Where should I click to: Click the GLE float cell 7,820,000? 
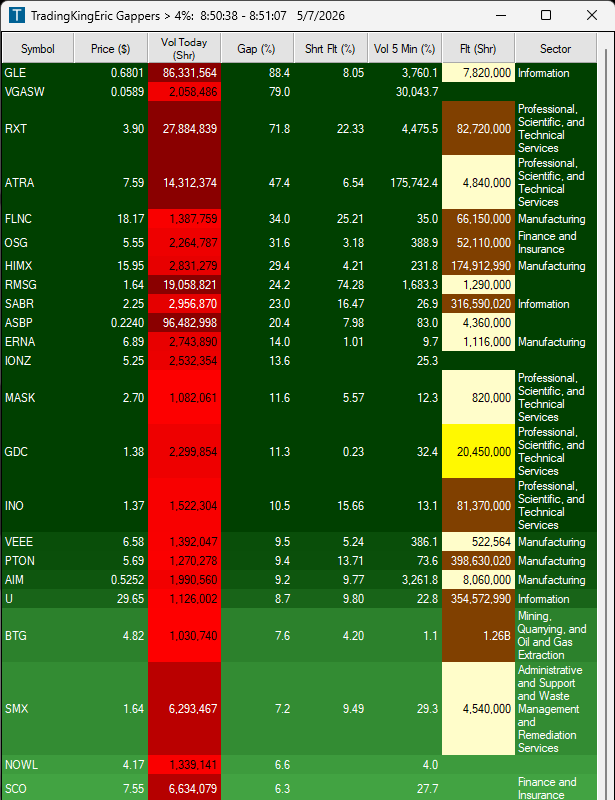pos(478,72)
